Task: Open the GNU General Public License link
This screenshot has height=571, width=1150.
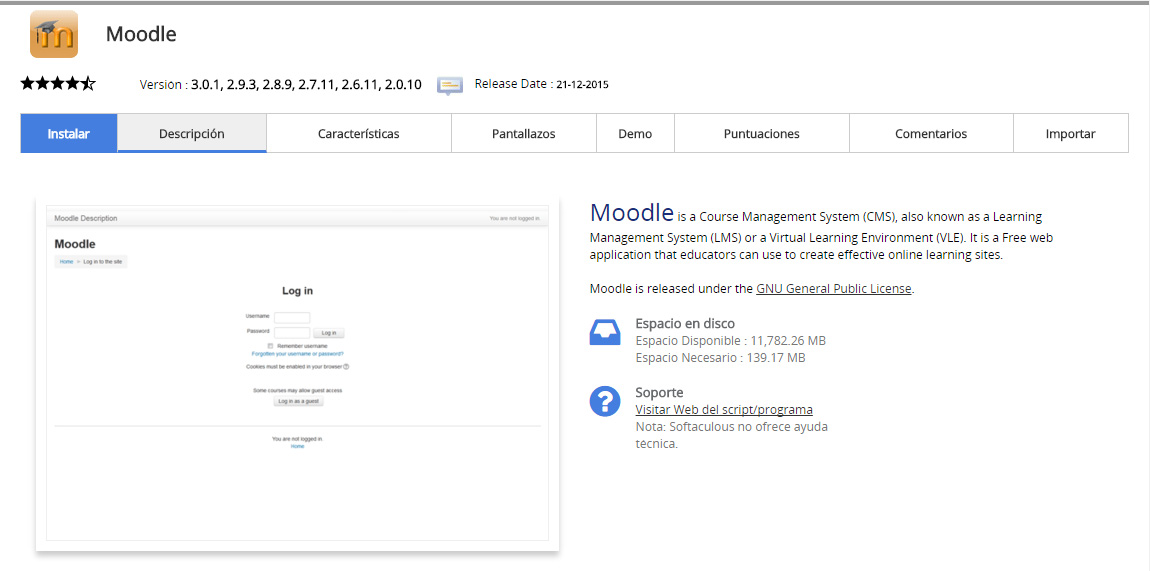Action: pyautogui.click(x=833, y=289)
